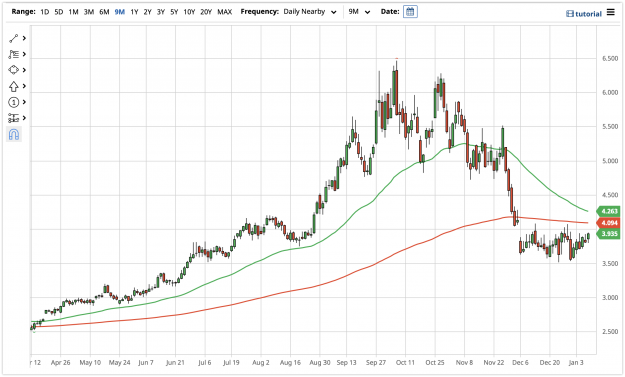625x377 pixels.
Task: Open the Frequency Daily Nearby dropdown
Action: [x=310, y=12]
